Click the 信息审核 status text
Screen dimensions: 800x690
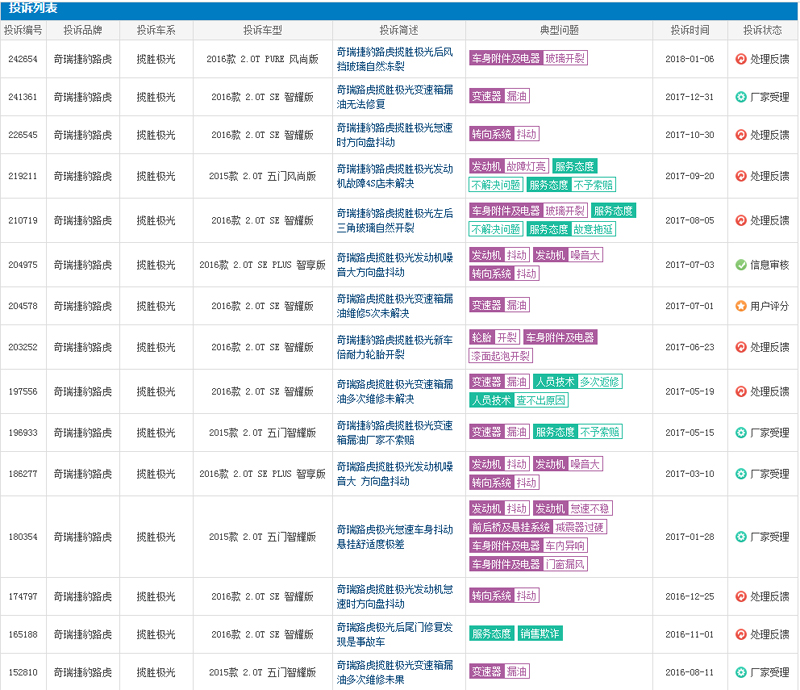coord(769,265)
